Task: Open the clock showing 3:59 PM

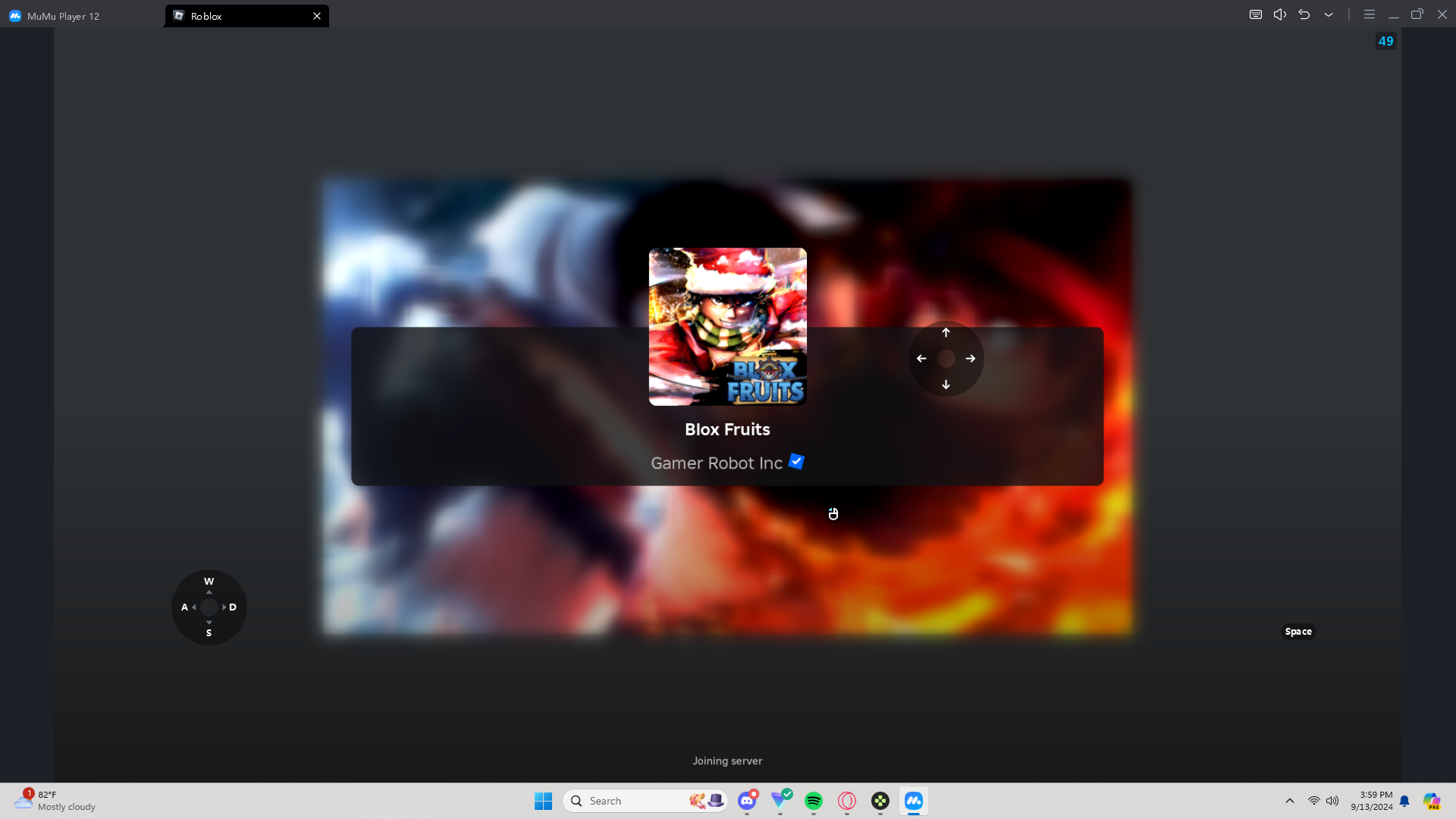Action: [1371, 801]
